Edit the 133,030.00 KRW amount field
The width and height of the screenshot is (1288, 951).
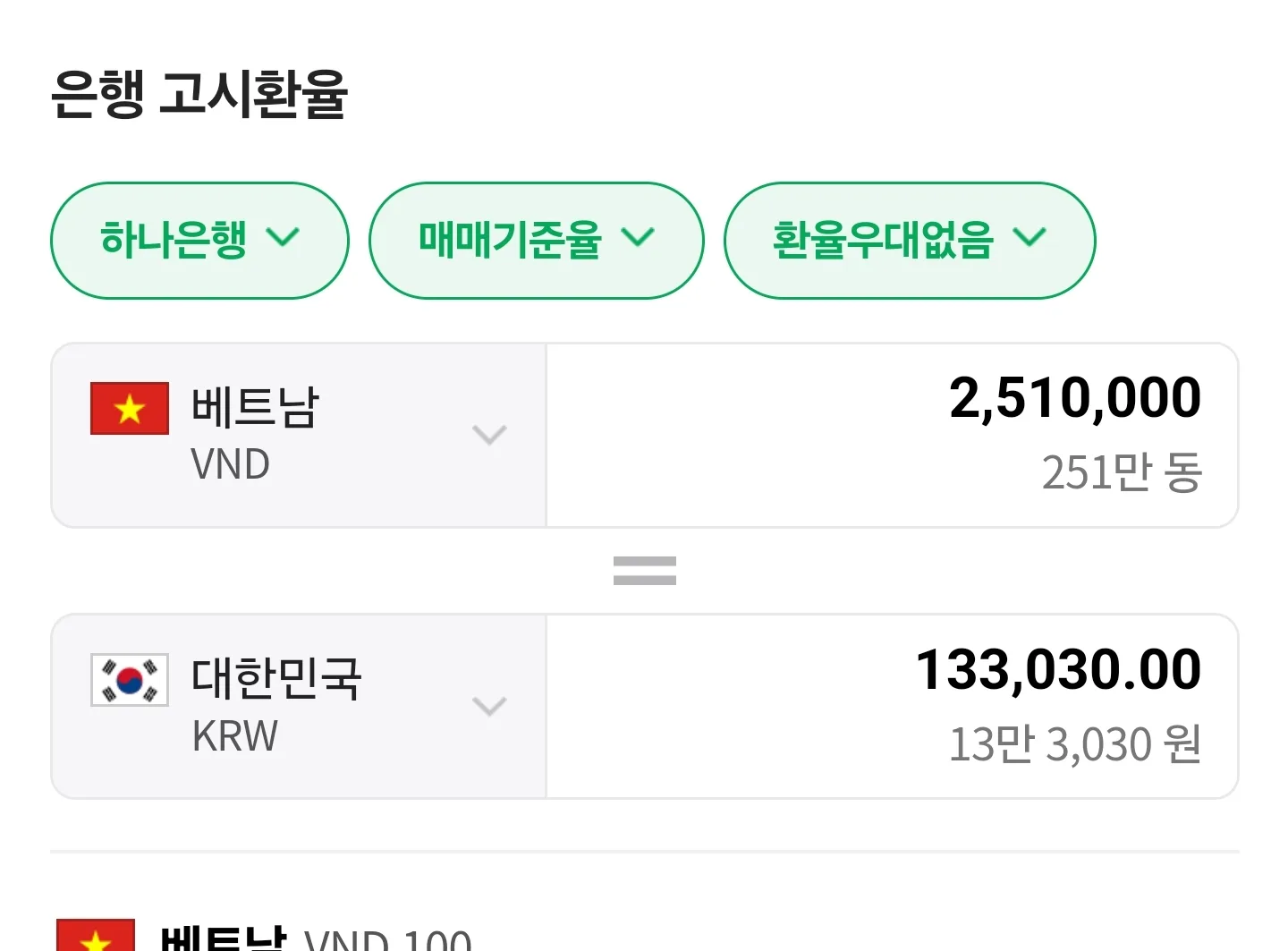pyautogui.click(x=892, y=707)
